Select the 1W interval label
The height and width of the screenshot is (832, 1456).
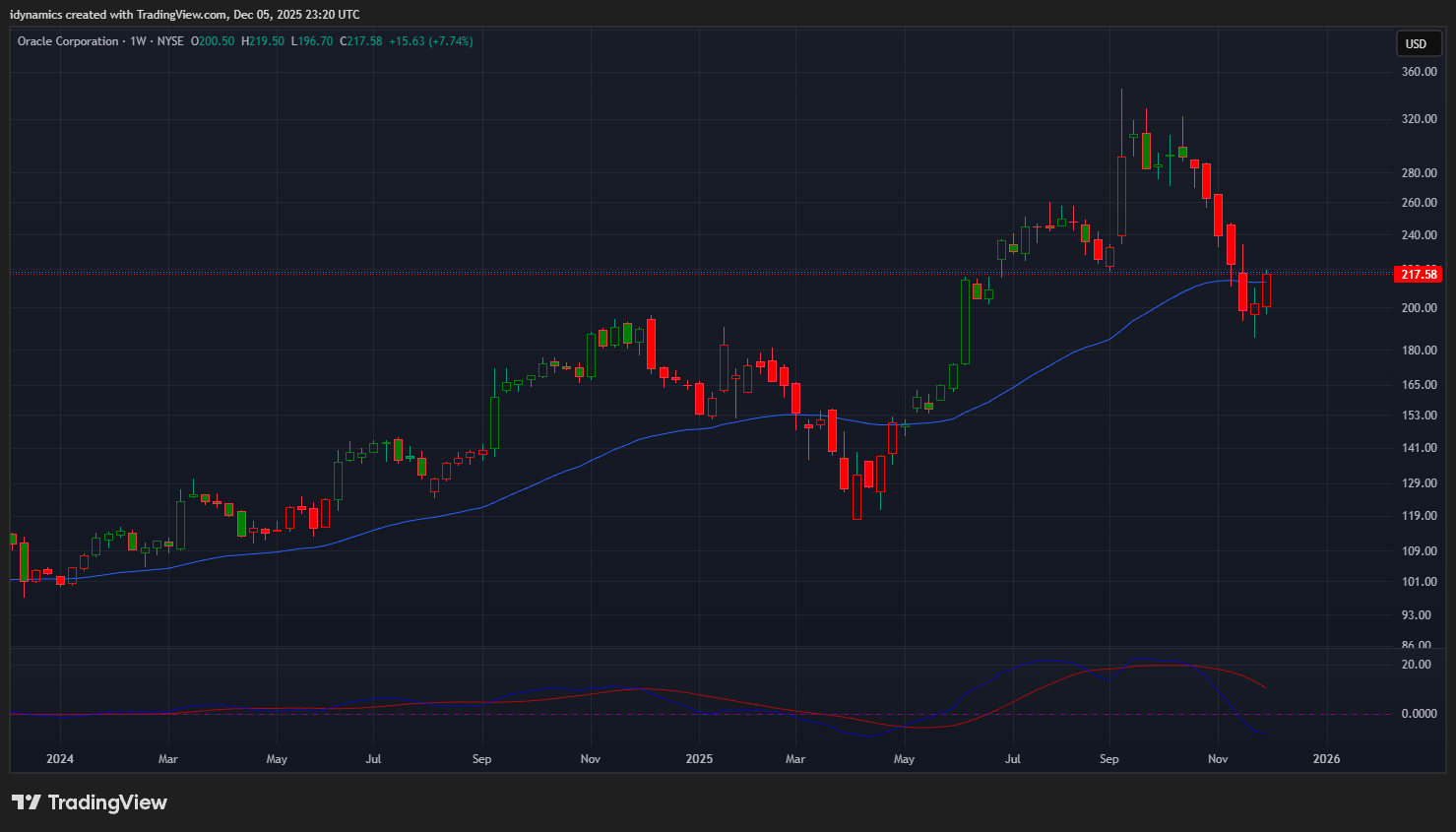pos(138,41)
